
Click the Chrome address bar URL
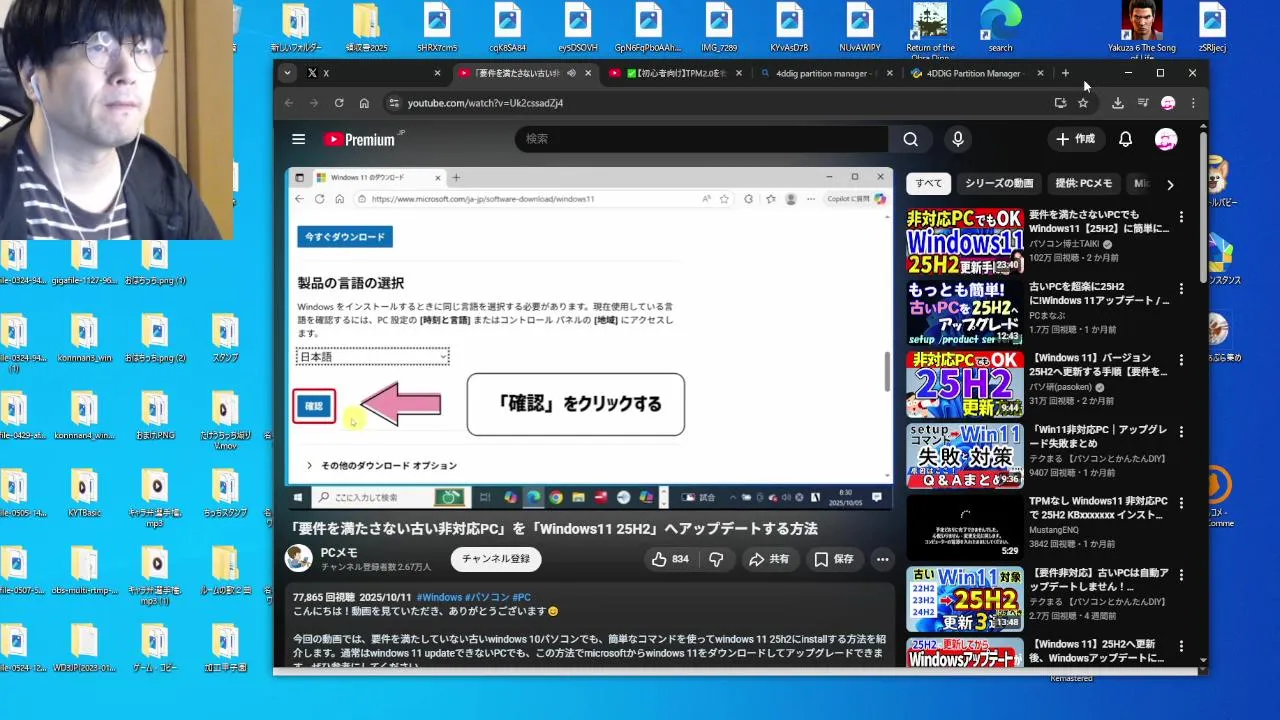[x=485, y=103]
